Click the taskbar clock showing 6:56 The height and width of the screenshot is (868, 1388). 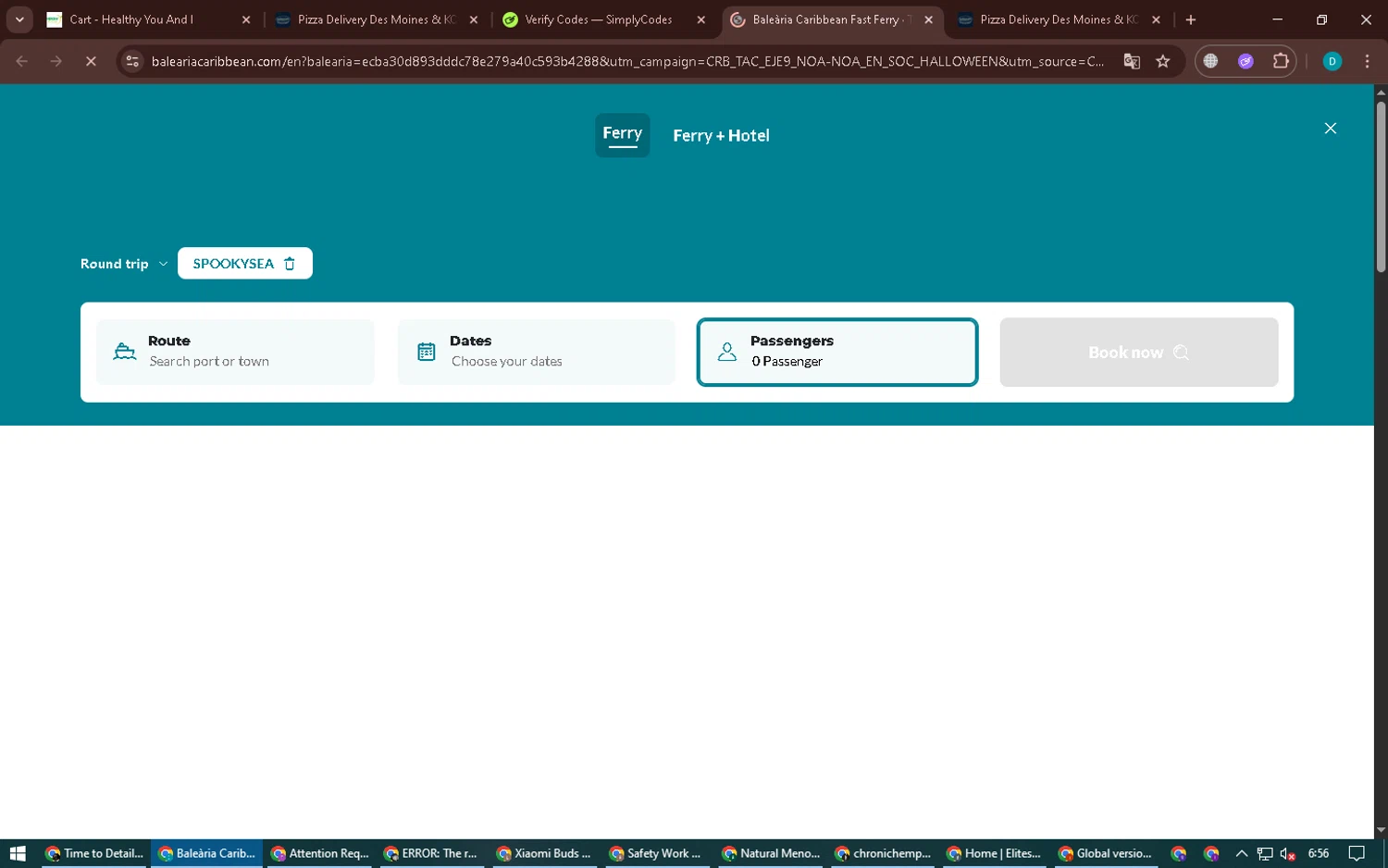click(x=1319, y=853)
